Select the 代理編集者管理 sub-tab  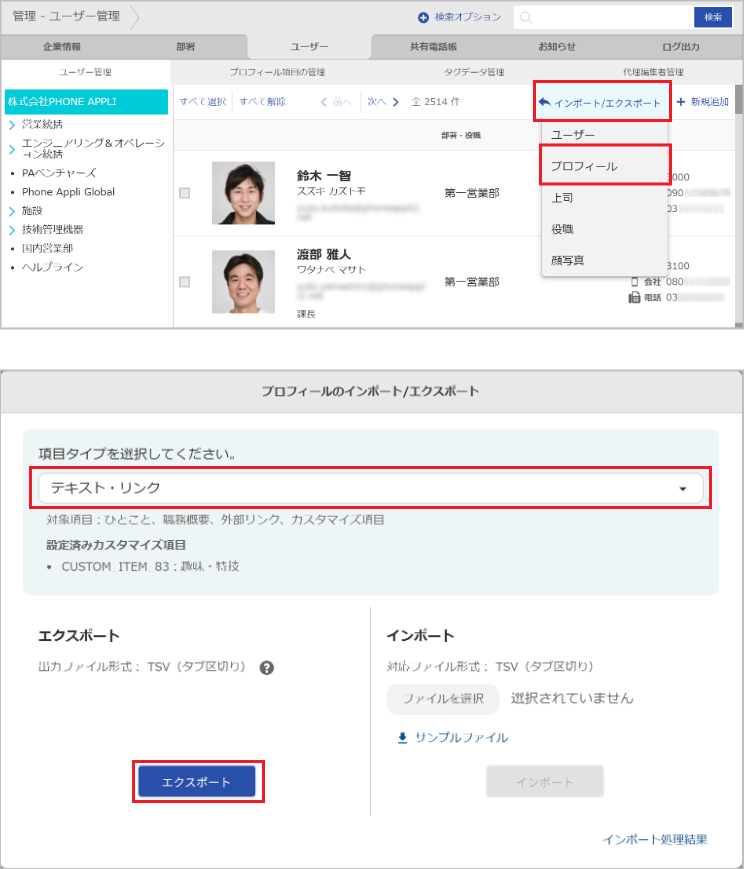coord(653,72)
